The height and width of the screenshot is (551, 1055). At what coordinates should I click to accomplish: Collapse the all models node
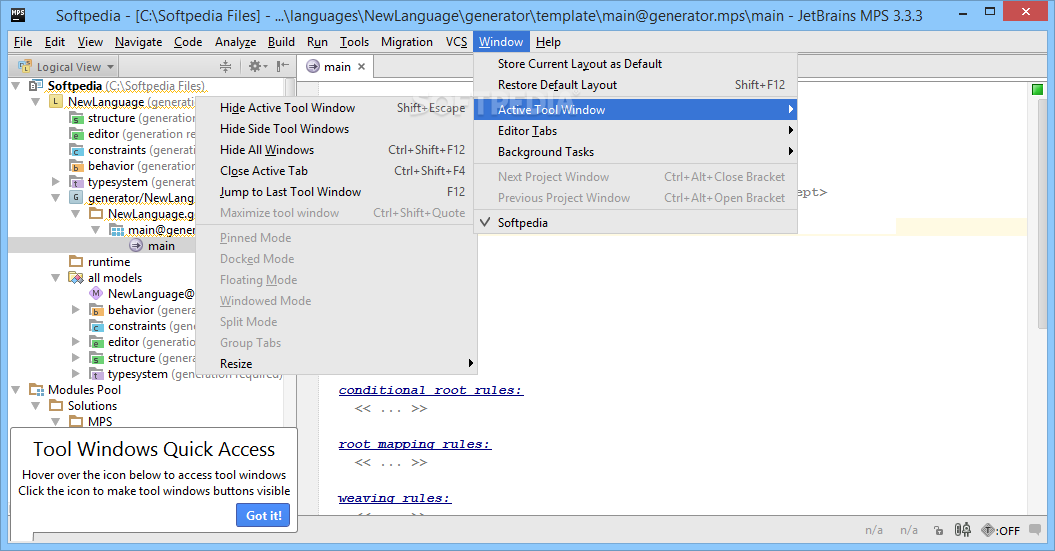tap(56, 278)
